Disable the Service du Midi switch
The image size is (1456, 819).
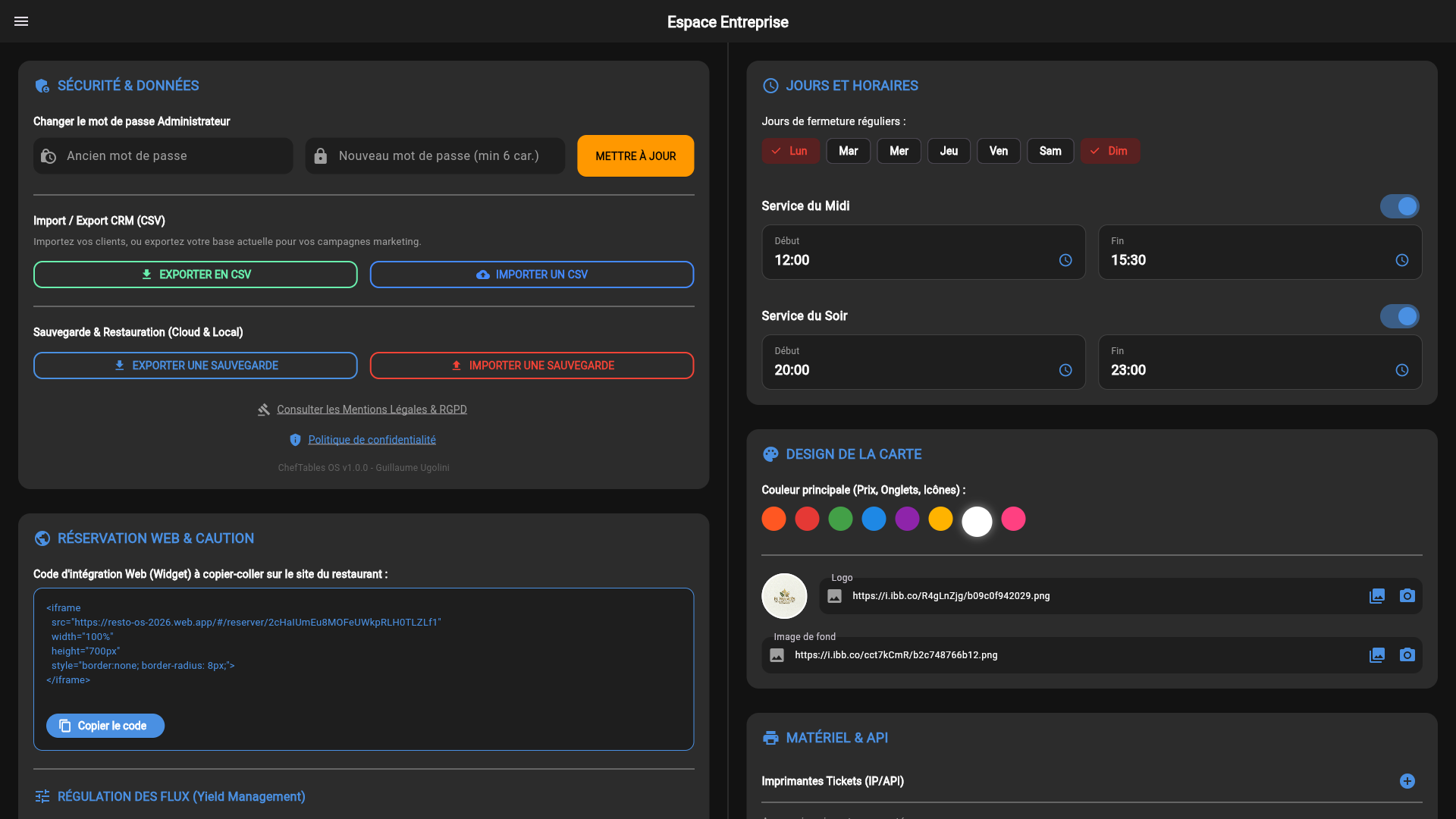click(x=1400, y=206)
